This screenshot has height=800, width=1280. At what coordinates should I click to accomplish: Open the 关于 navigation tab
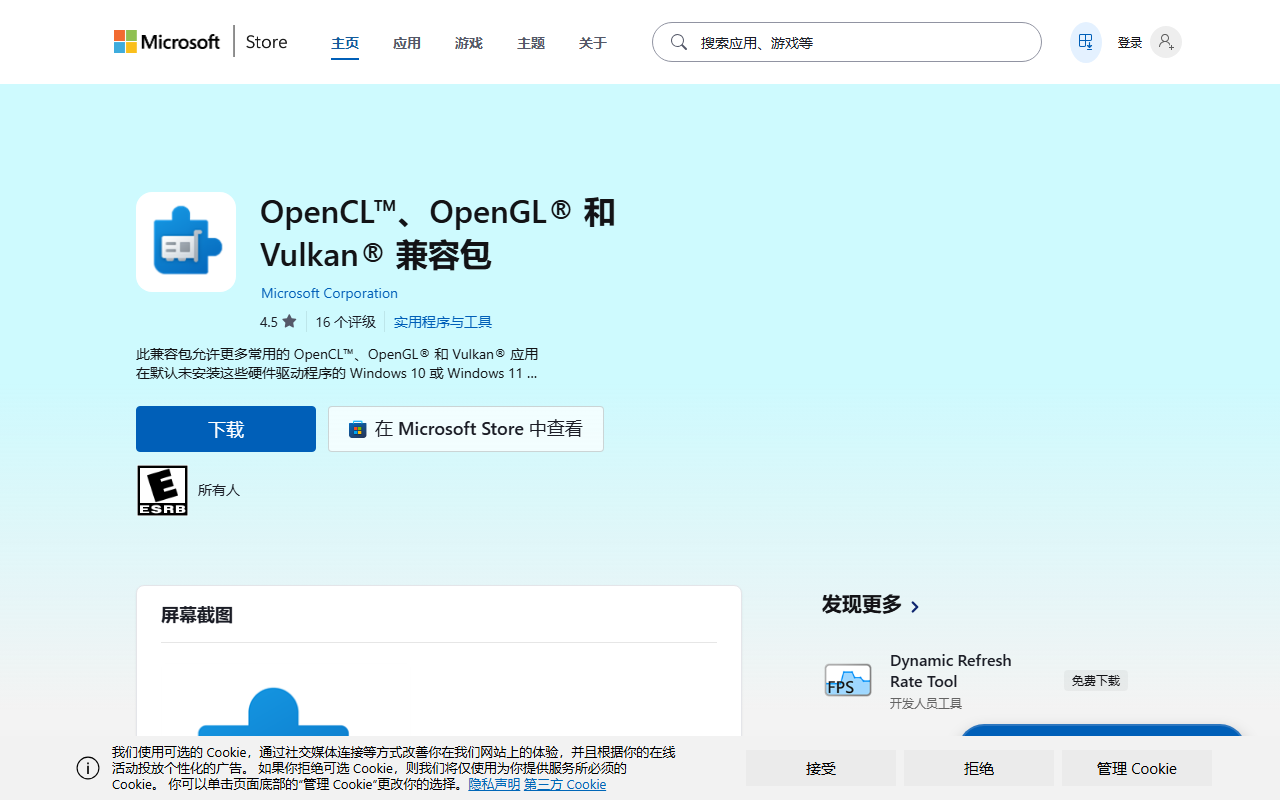click(593, 43)
